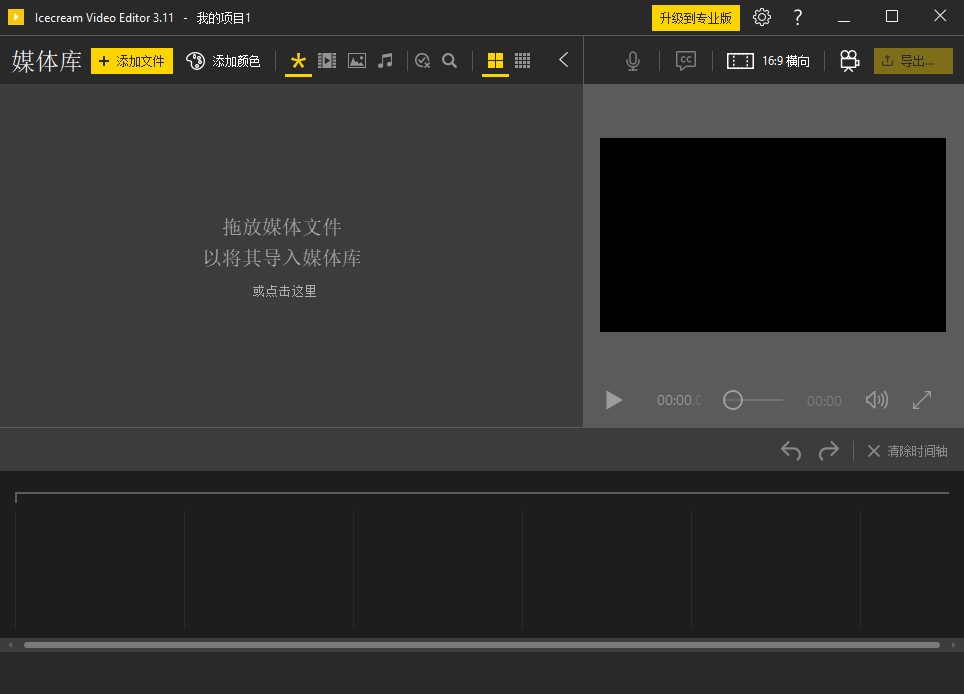Collapse the media library panel with the chevron
Screen dimensions: 964x694
click(x=563, y=59)
